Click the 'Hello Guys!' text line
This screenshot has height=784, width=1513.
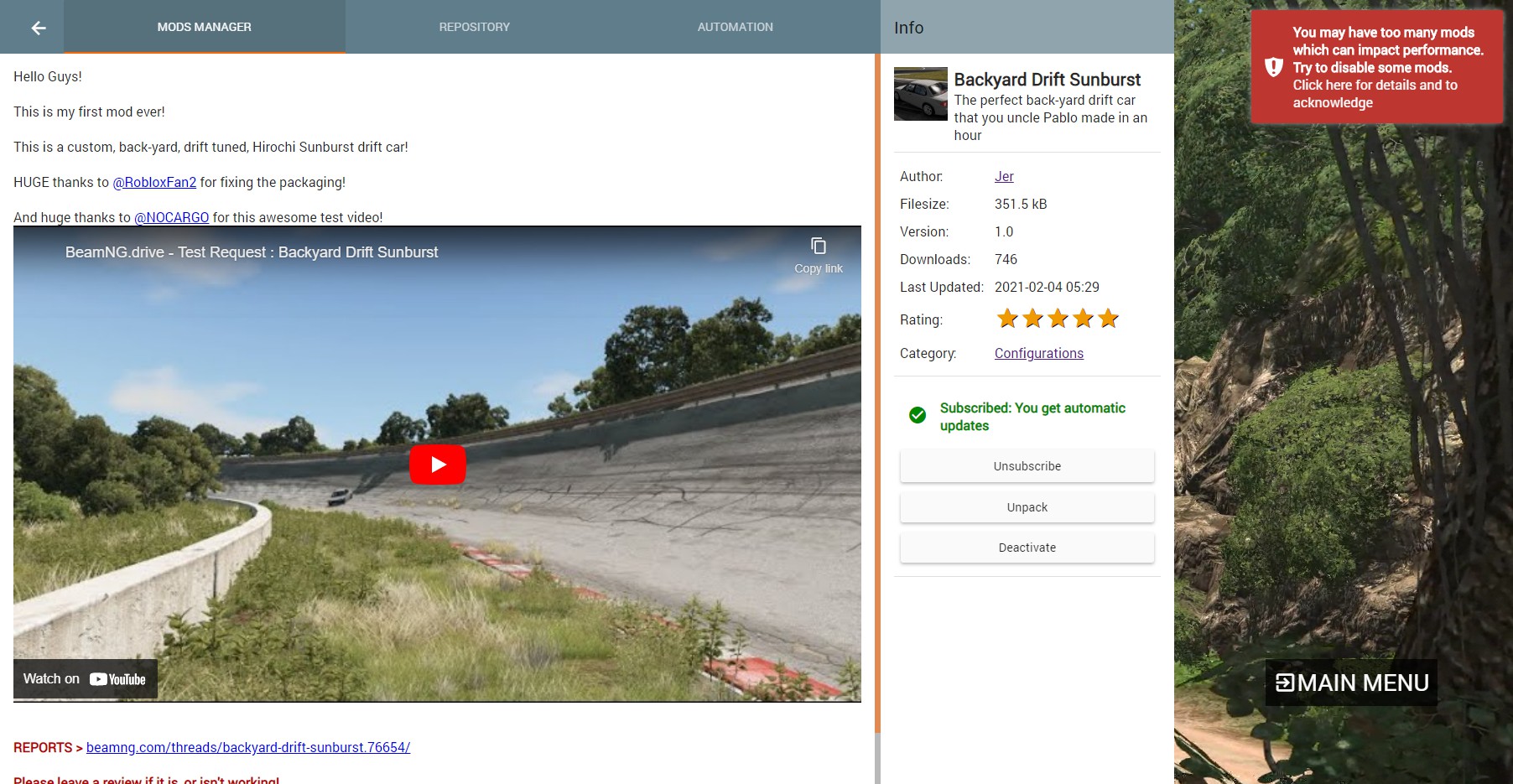point(48,76)
